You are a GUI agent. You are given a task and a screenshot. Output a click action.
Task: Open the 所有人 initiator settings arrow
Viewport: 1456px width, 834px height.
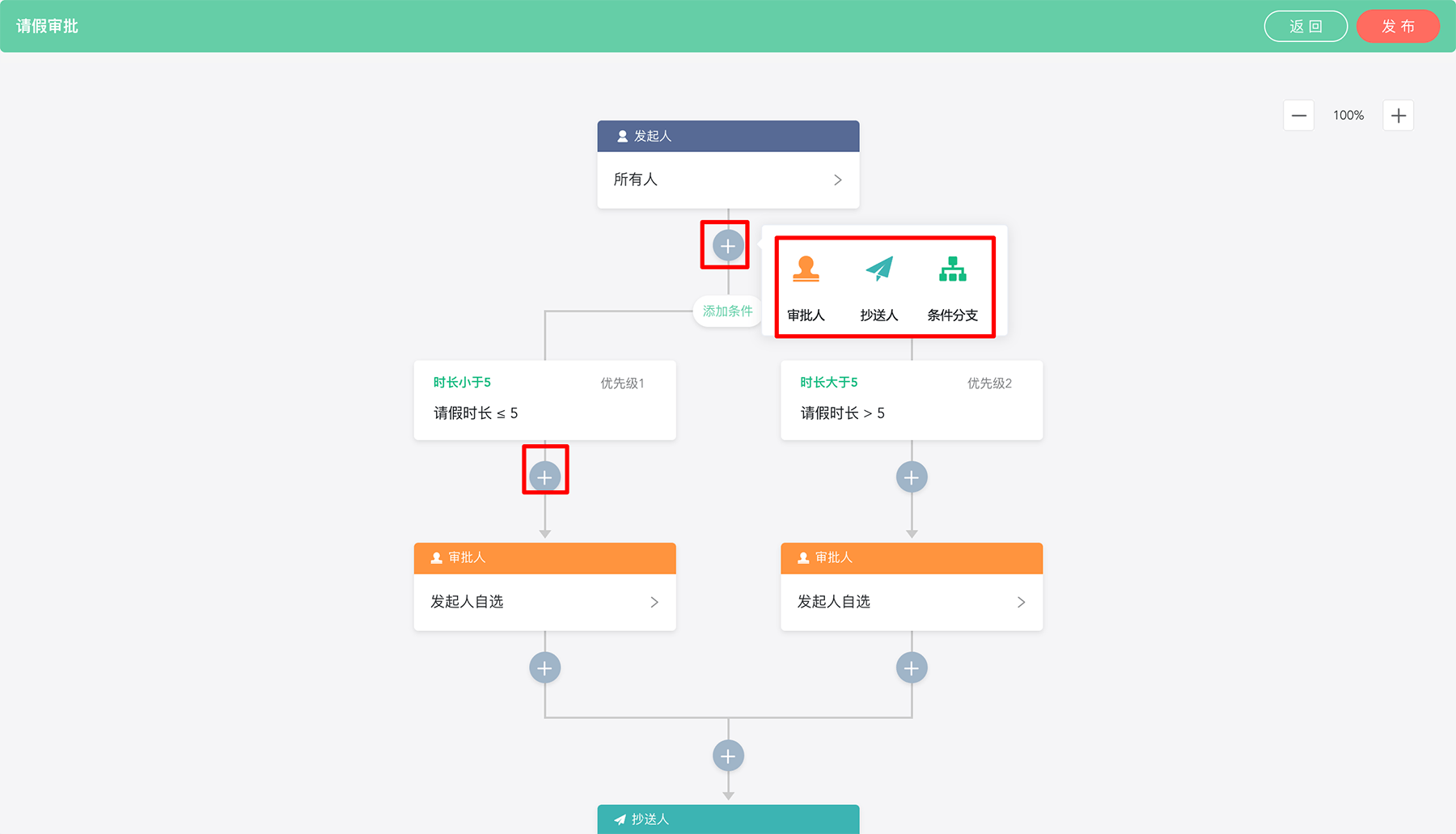click(838, 180)
